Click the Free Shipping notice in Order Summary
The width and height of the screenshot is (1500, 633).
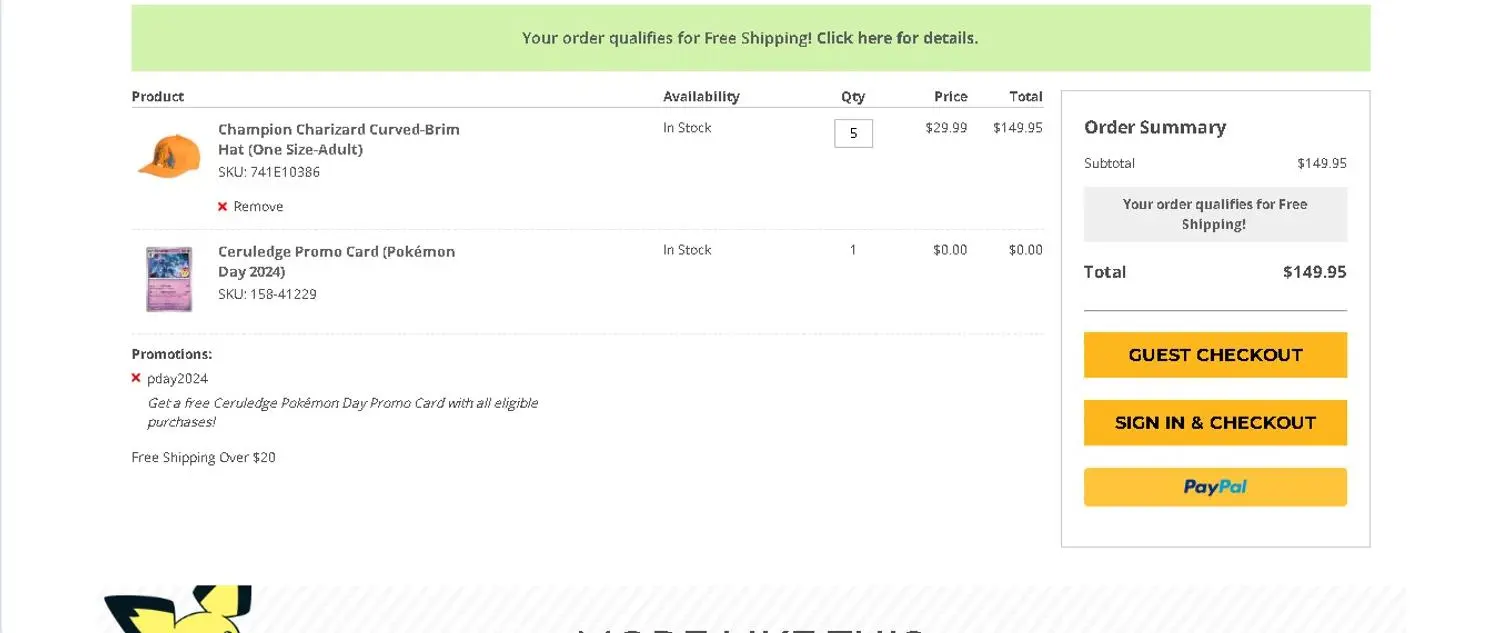(1215, 214)
